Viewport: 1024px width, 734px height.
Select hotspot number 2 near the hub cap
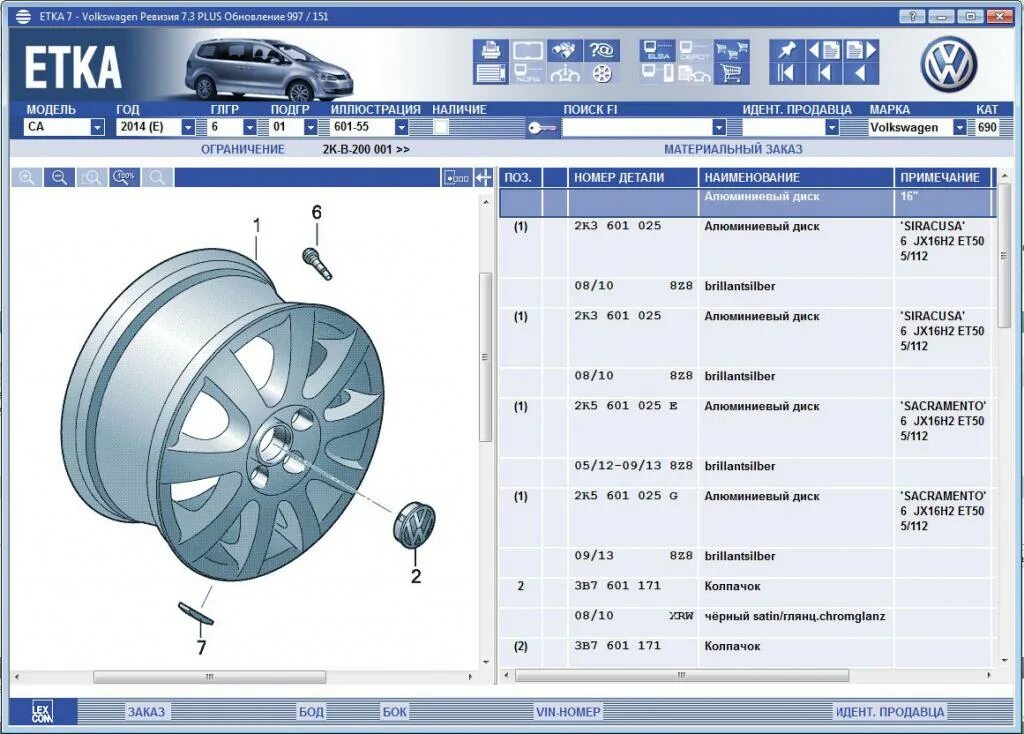coord(416,576)
